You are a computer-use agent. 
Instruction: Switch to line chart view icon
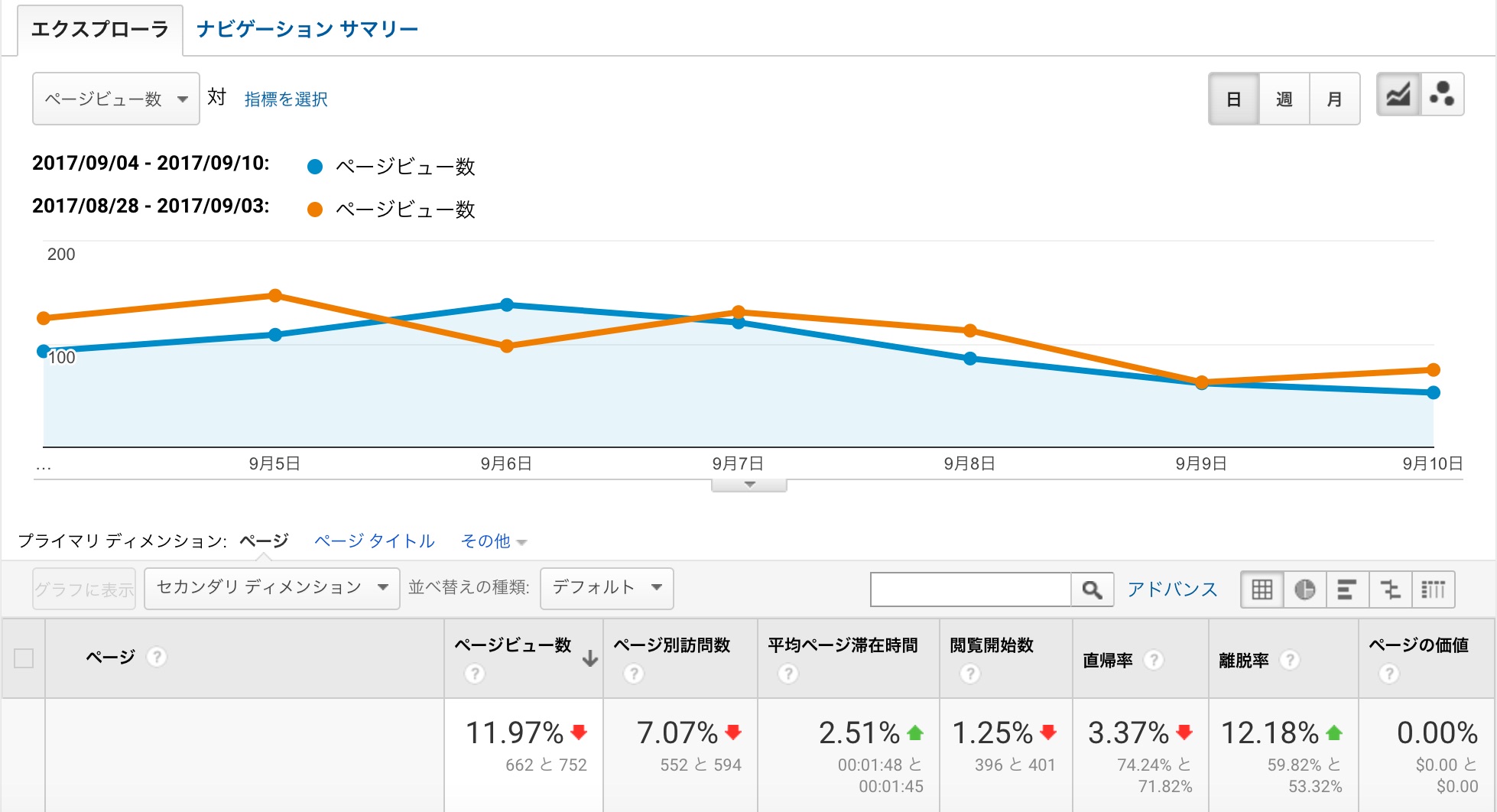pos(1398,96)
